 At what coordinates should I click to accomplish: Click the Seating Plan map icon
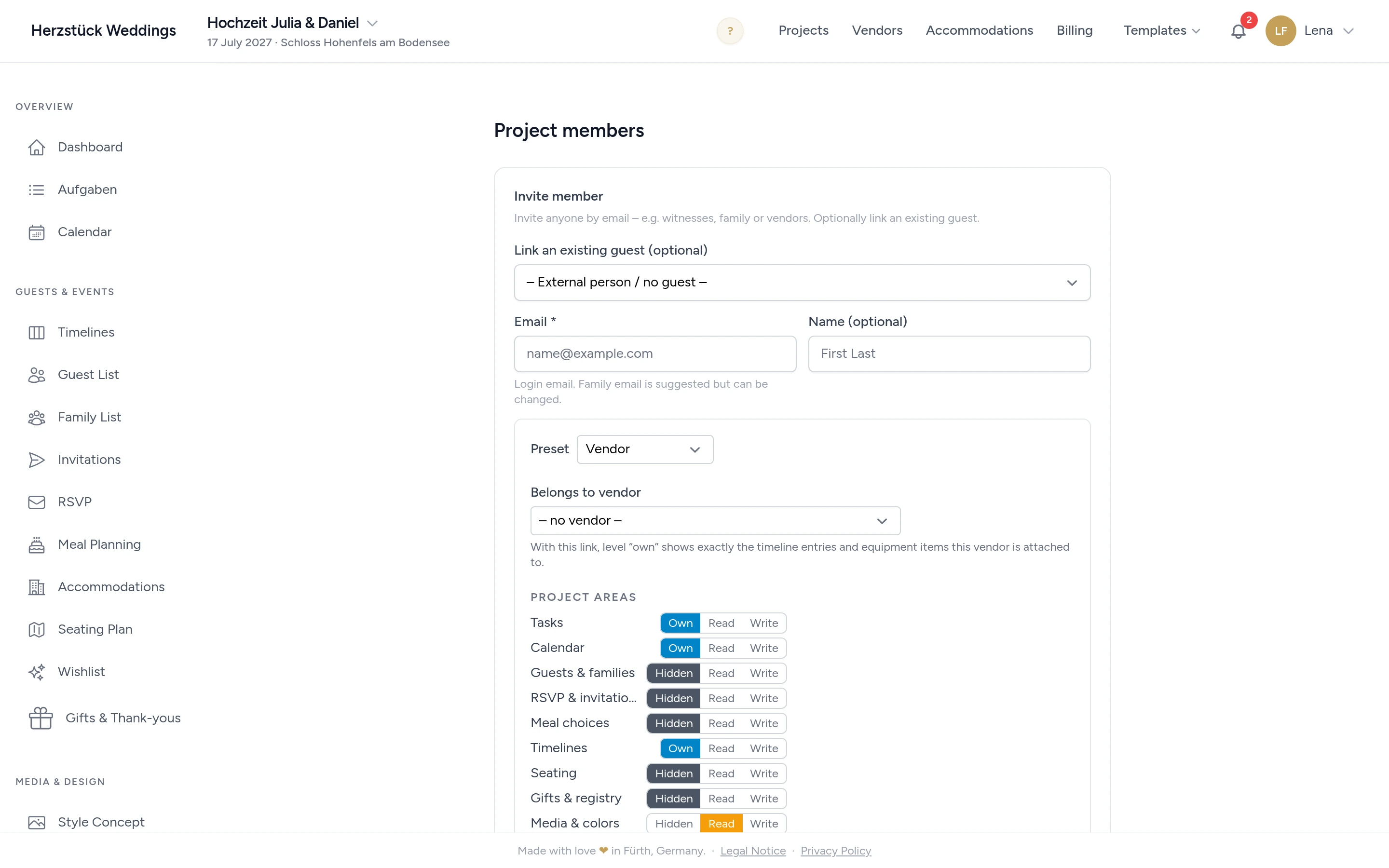[x=36, y=630]
